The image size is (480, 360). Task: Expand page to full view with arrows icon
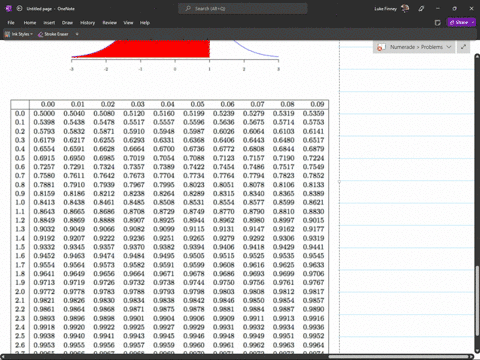463,47
